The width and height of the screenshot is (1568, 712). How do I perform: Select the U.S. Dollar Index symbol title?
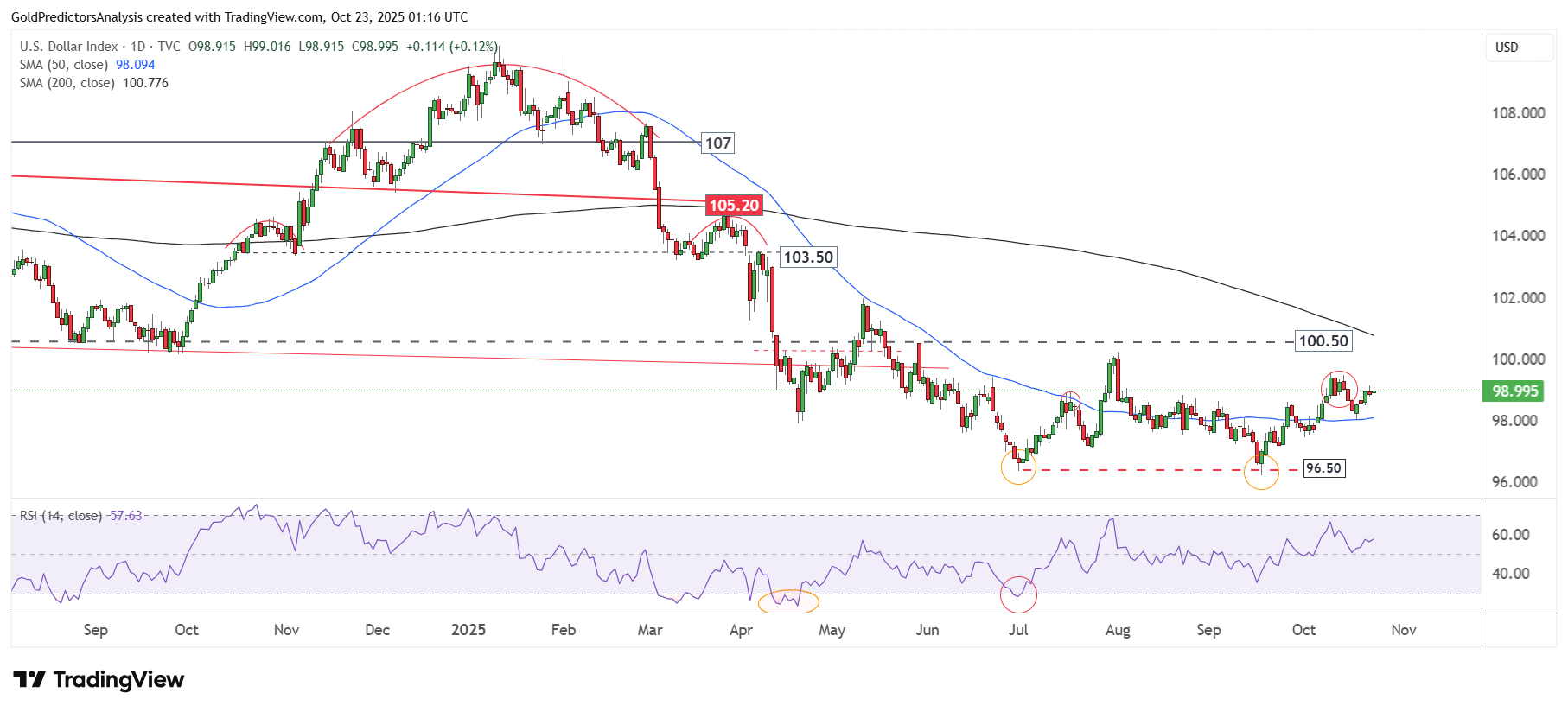point(69,47)
